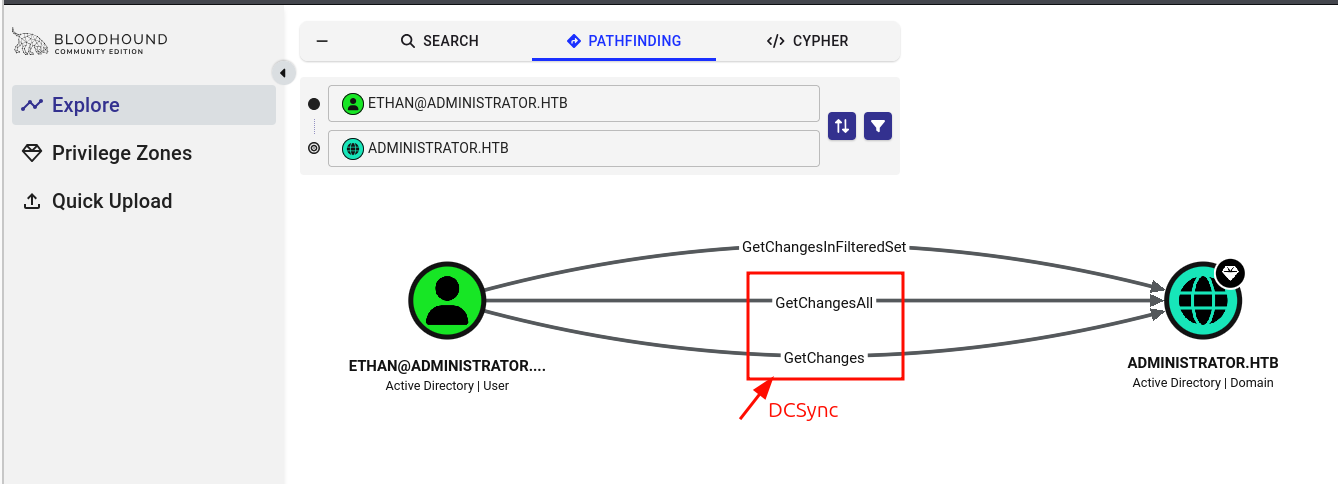The height and width of the screenshot is (484, 1338).
Task: Open the Explore section
Action: click(x=144, y=105)
